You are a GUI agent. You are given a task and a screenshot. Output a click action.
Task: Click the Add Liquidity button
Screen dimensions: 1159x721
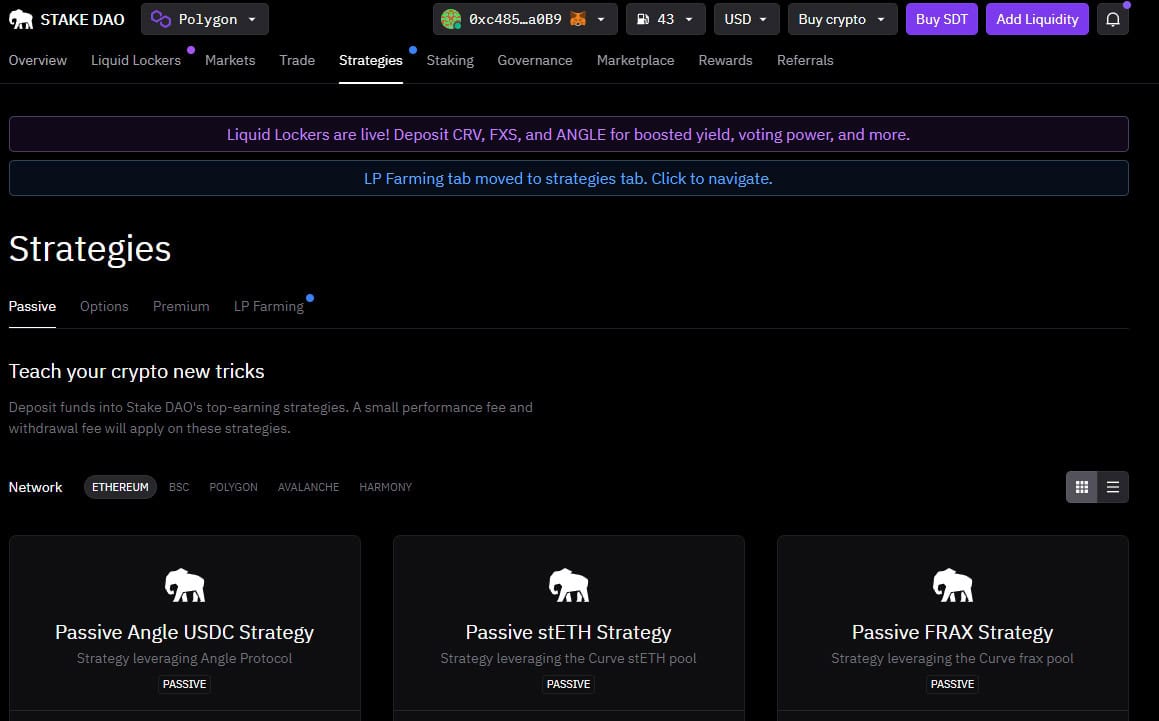pyautogui.click(x=1037, y=18)
